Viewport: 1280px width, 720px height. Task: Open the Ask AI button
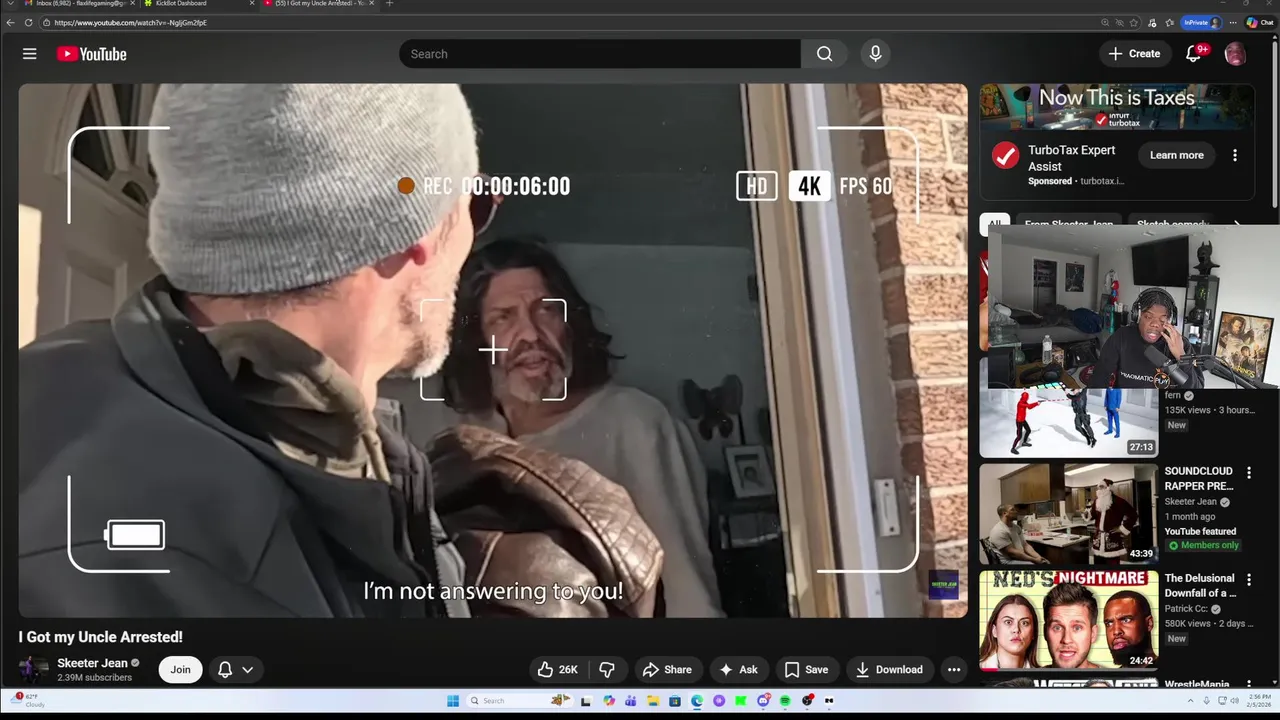tap(739, 670)
